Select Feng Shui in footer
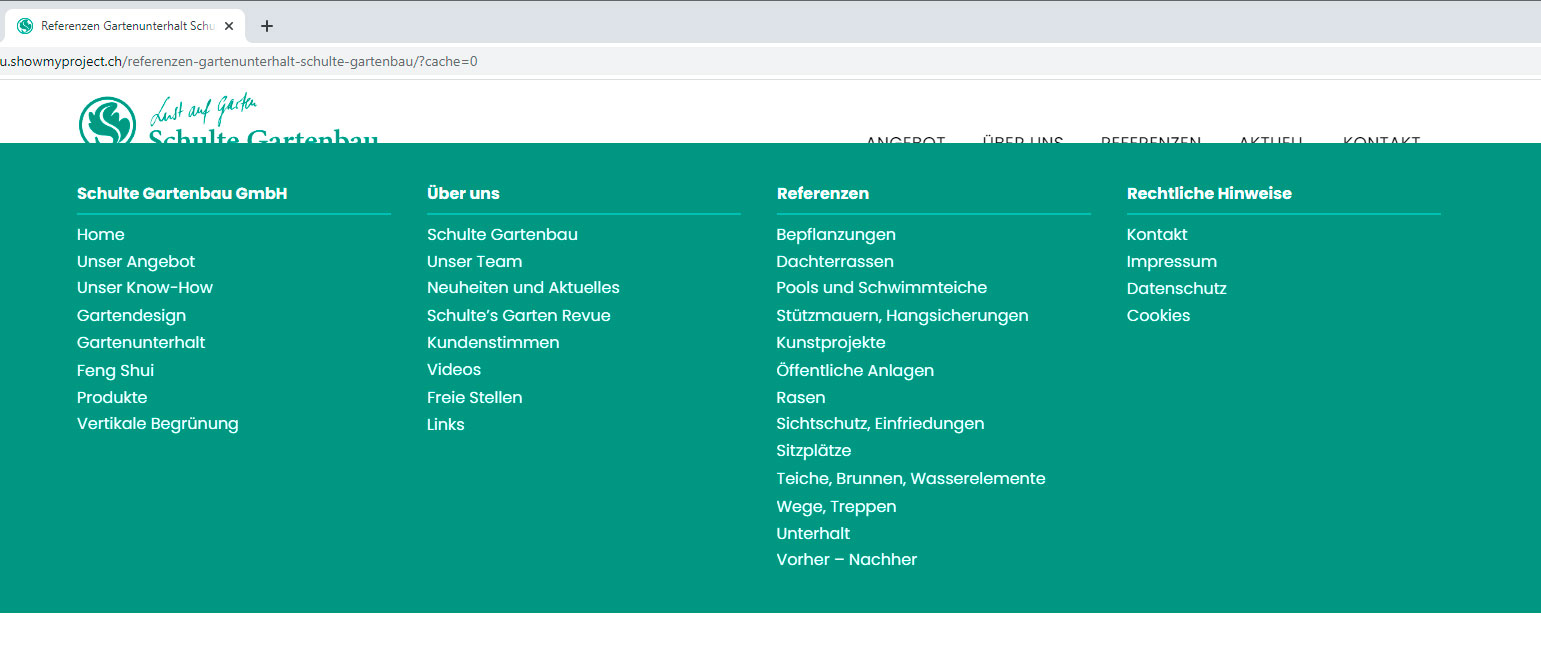Image resolution: width=1541 pixels, height=661 pixels. click(x=115, y=371)
